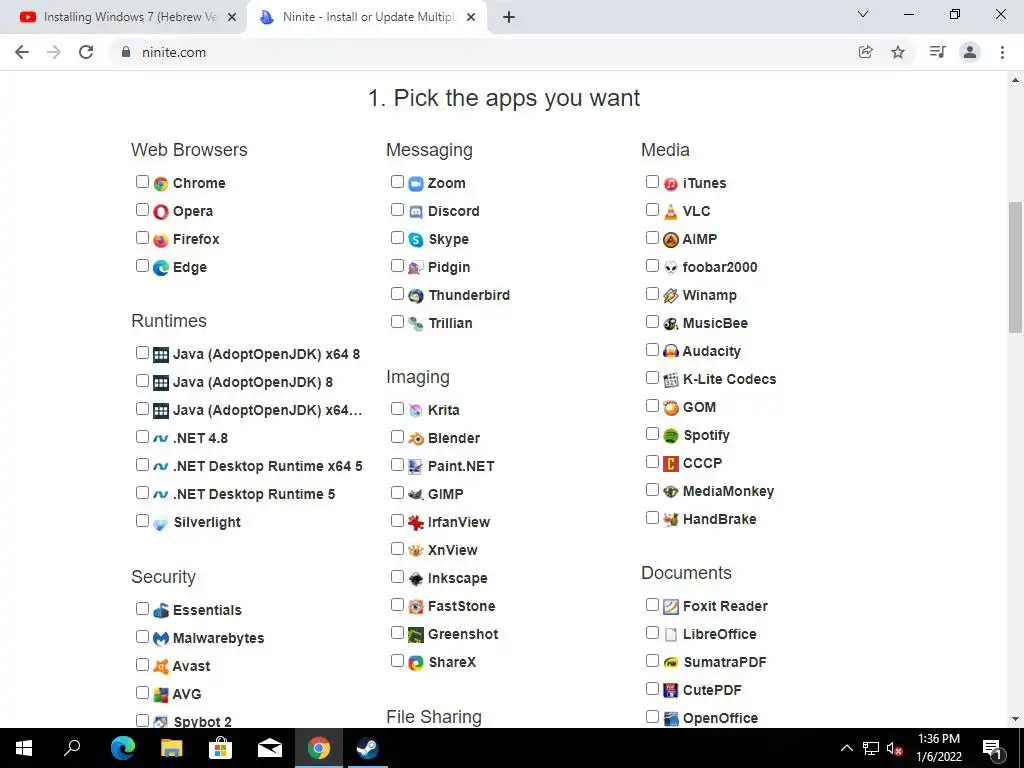The height and width of the screenshot is (768, 1024).
Task: Click the GIMP mascot icon
Action: point(416,494)
